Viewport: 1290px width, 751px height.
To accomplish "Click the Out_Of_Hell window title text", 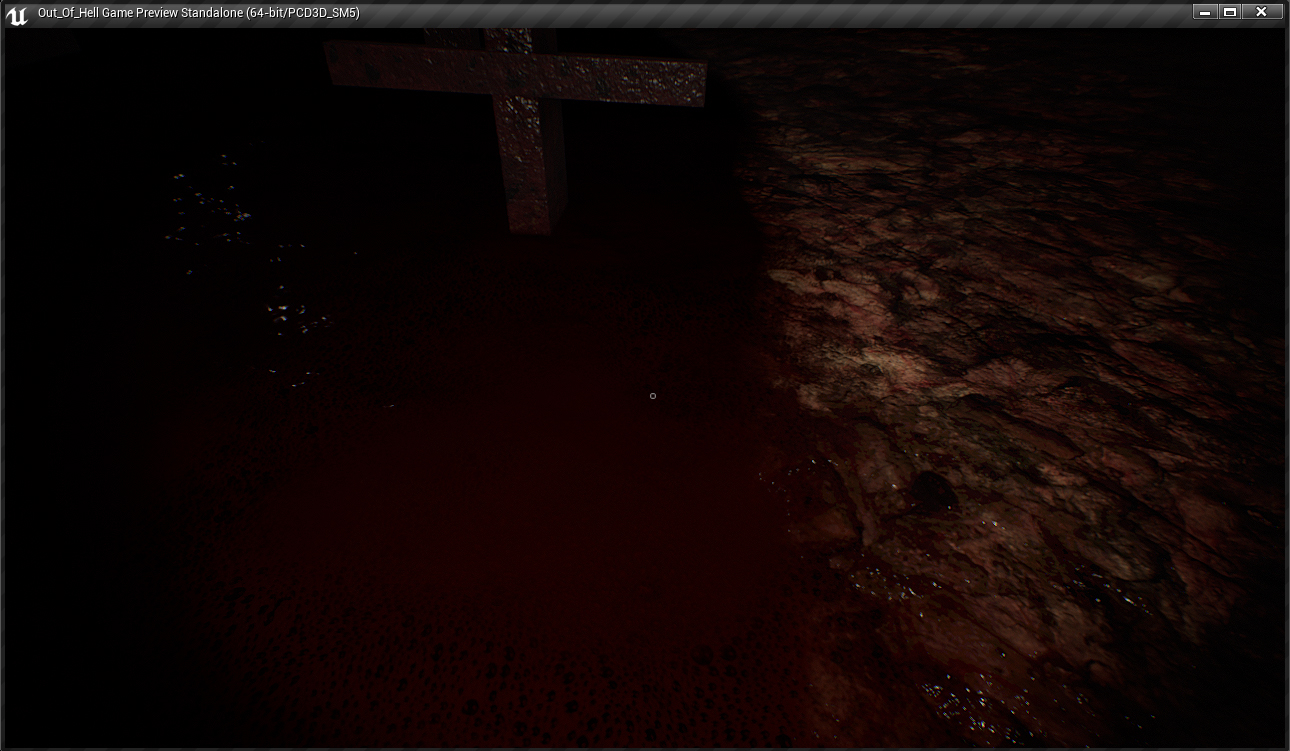I will click(198, 13).
